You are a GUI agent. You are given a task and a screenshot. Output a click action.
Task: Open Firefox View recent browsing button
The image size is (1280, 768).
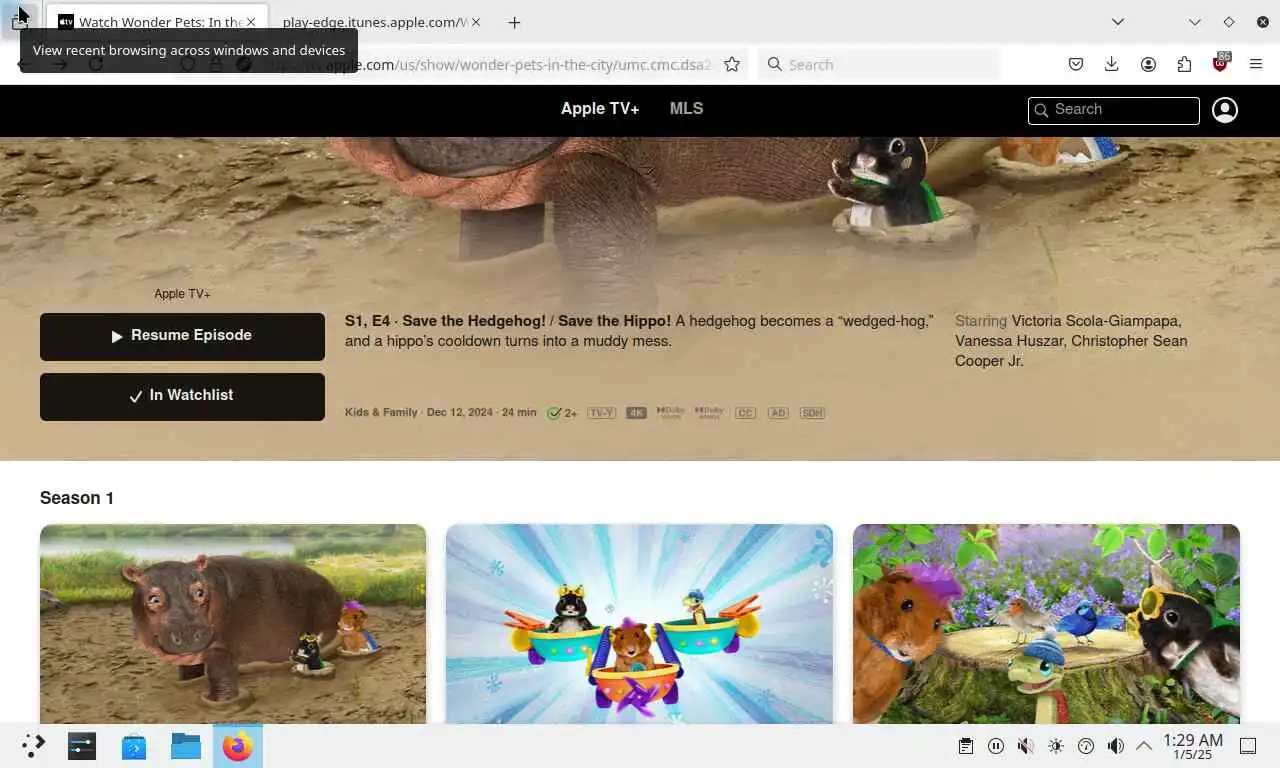pyautogui.click(x=20, y=21)
